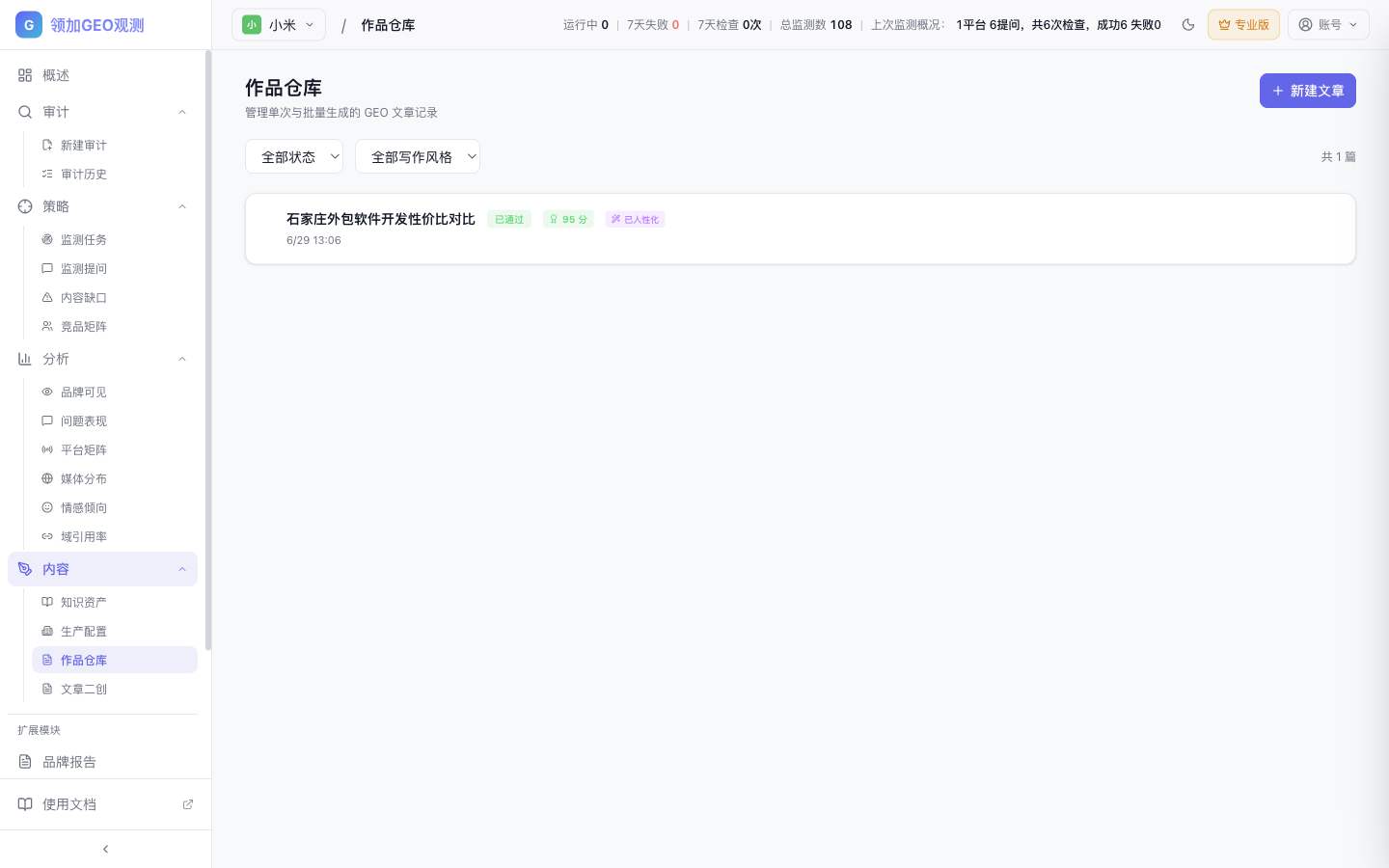Click the 内容 pen icon
Image resolution: width=1389 pixels, height=868 pixels.
[25, 569]
